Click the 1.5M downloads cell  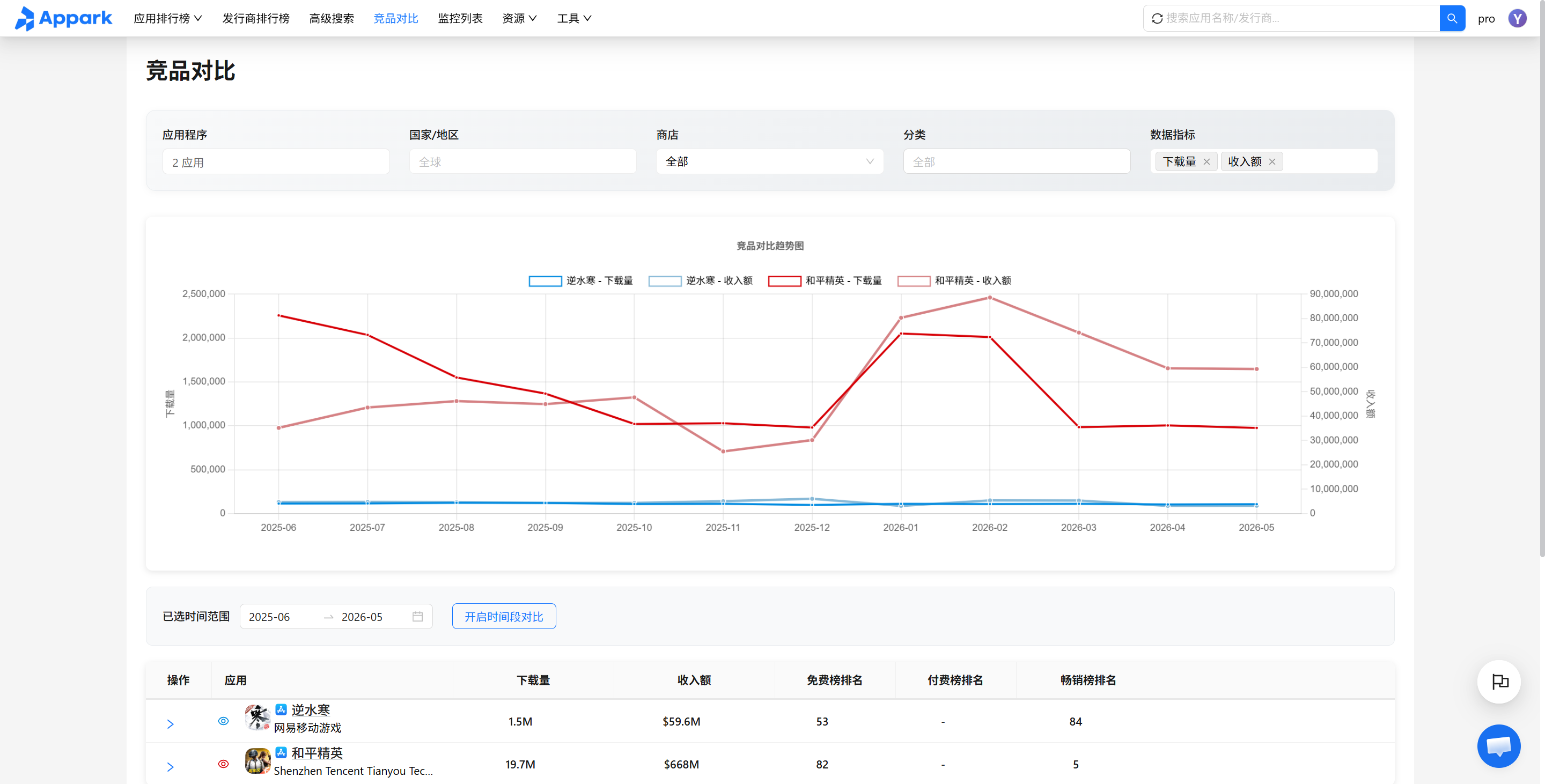pyautogui.click(x=520, y=721)
